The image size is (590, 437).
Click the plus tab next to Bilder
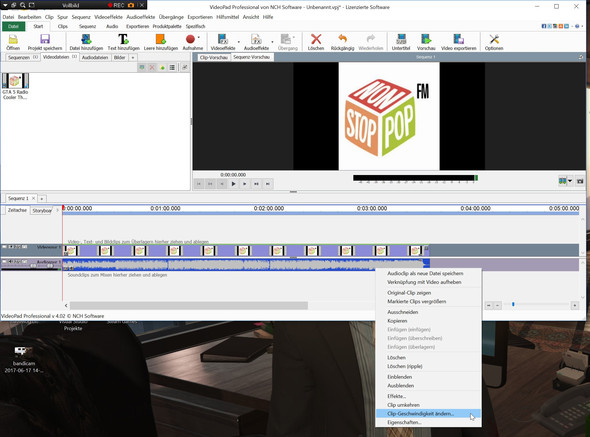[132, 58]
